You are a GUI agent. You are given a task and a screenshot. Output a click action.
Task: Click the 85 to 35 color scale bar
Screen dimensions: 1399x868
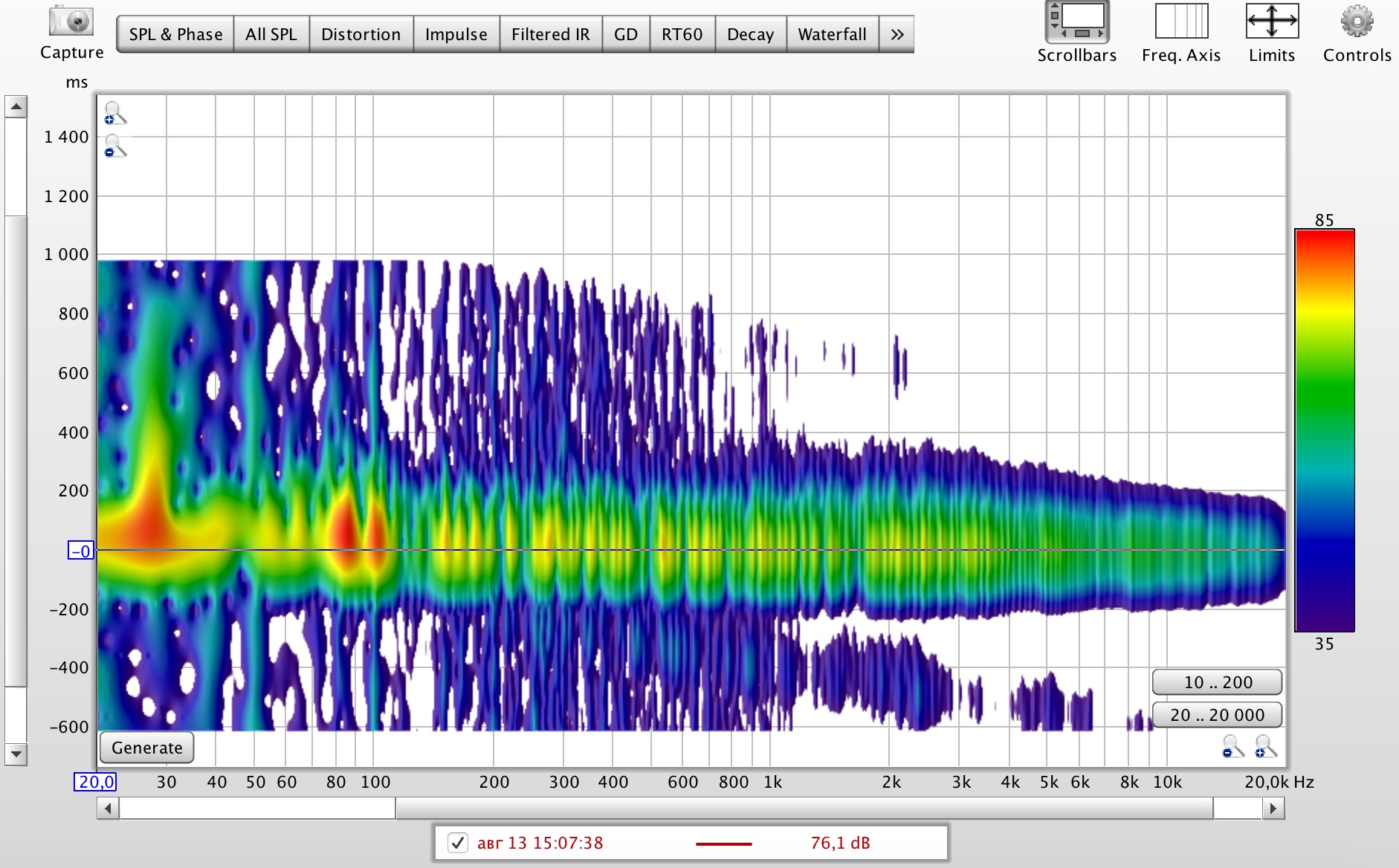tap(1324, 431)
